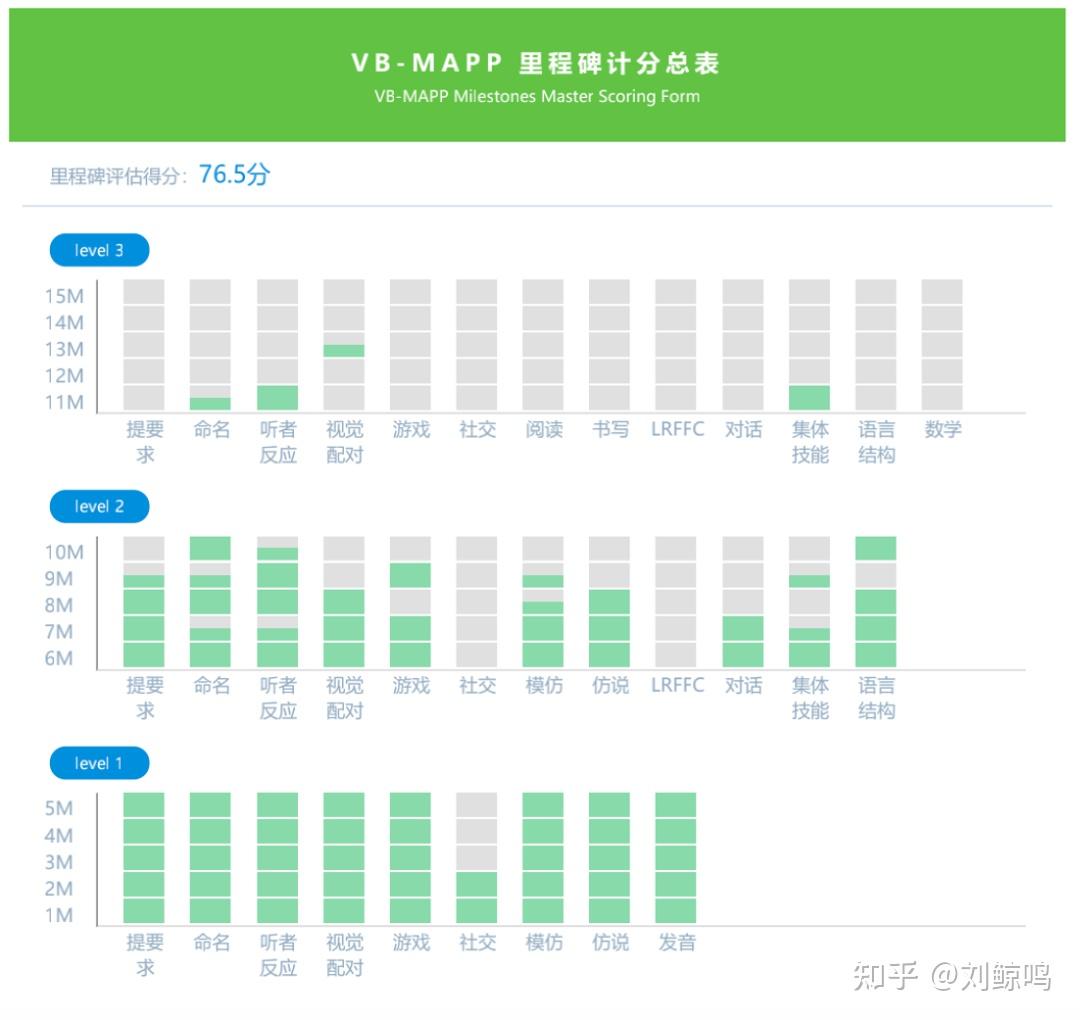Click the VB-MAPP 里程碑计分总表 title

pos(540,62)
